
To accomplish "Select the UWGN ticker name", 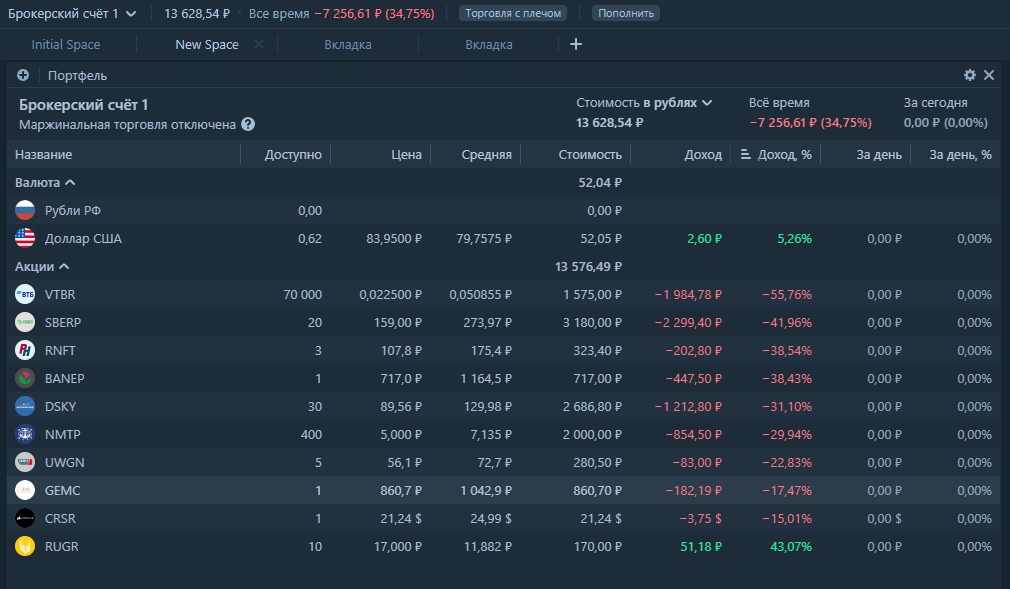I will point(64,463).
